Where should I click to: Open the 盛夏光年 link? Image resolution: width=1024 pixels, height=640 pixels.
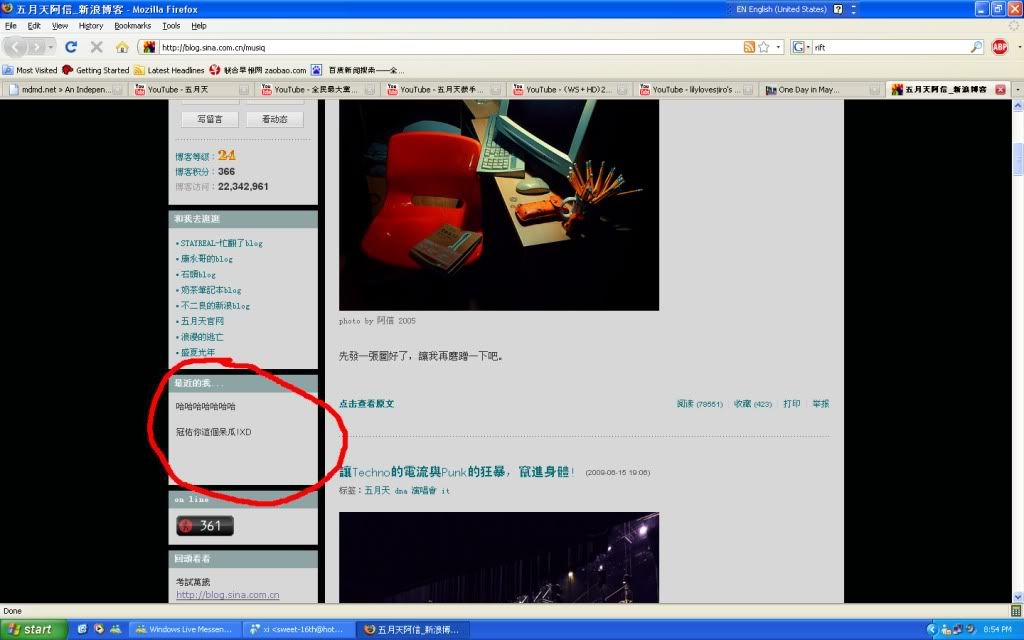click(x=197, y=353)
